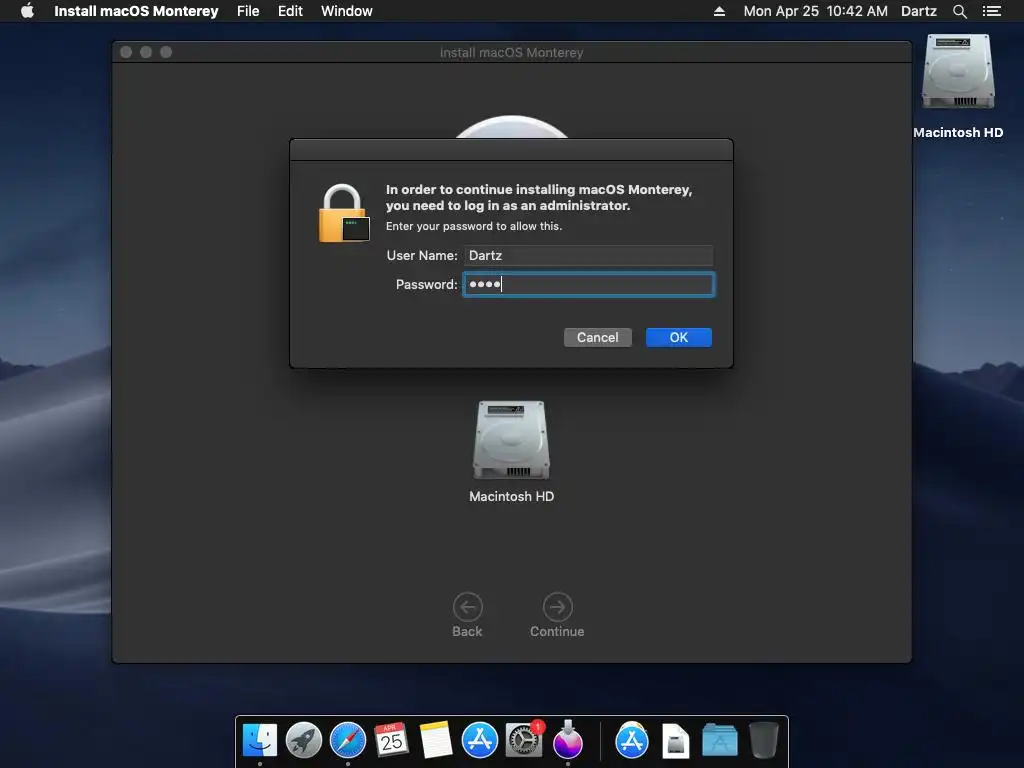The height and width of the screenshot is (768, 1024).
Task: Click the User Name field containing Dartz
Action: (x=588, y=255)
